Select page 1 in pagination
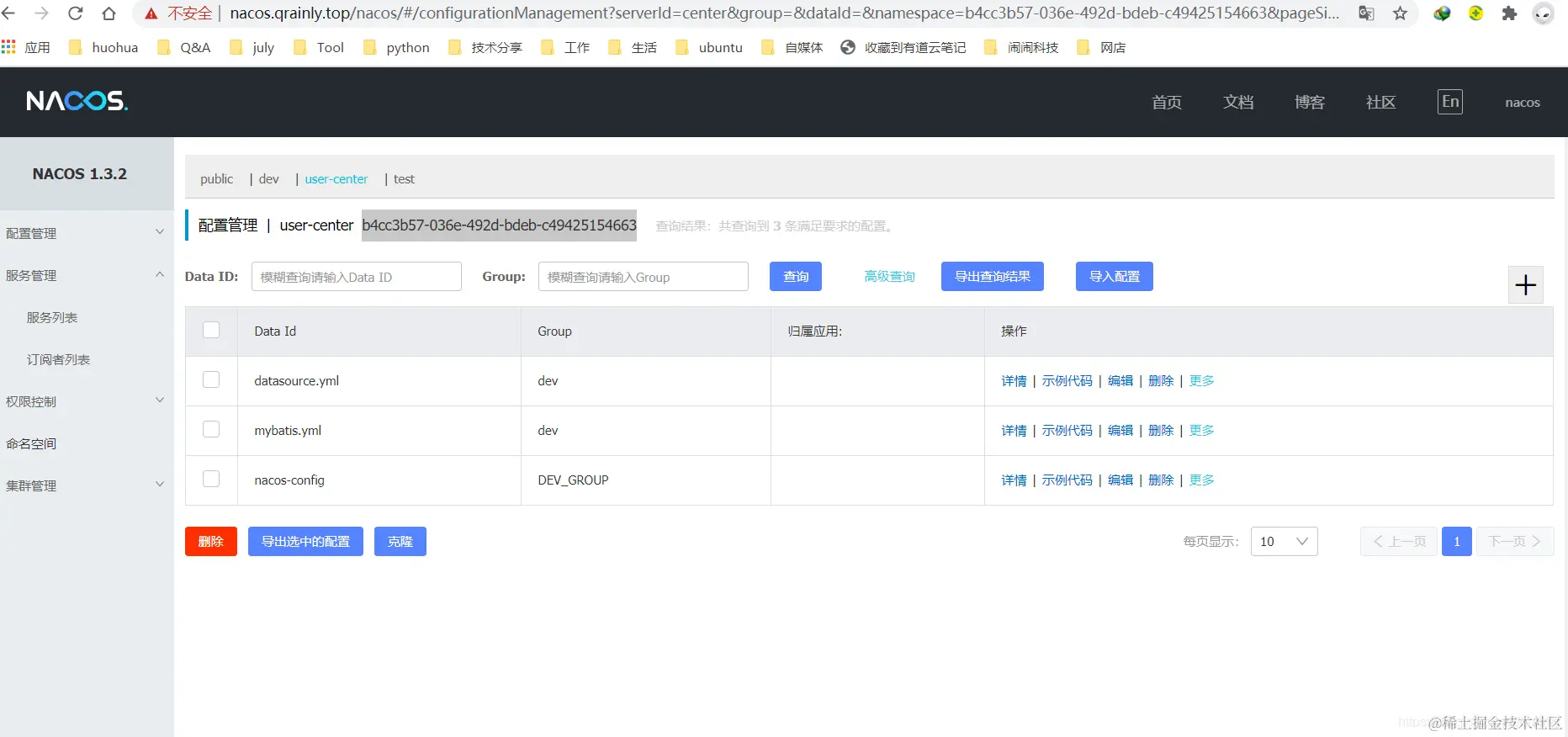The width and height of the screenshot is (1568, 737). coord(1457,541)
